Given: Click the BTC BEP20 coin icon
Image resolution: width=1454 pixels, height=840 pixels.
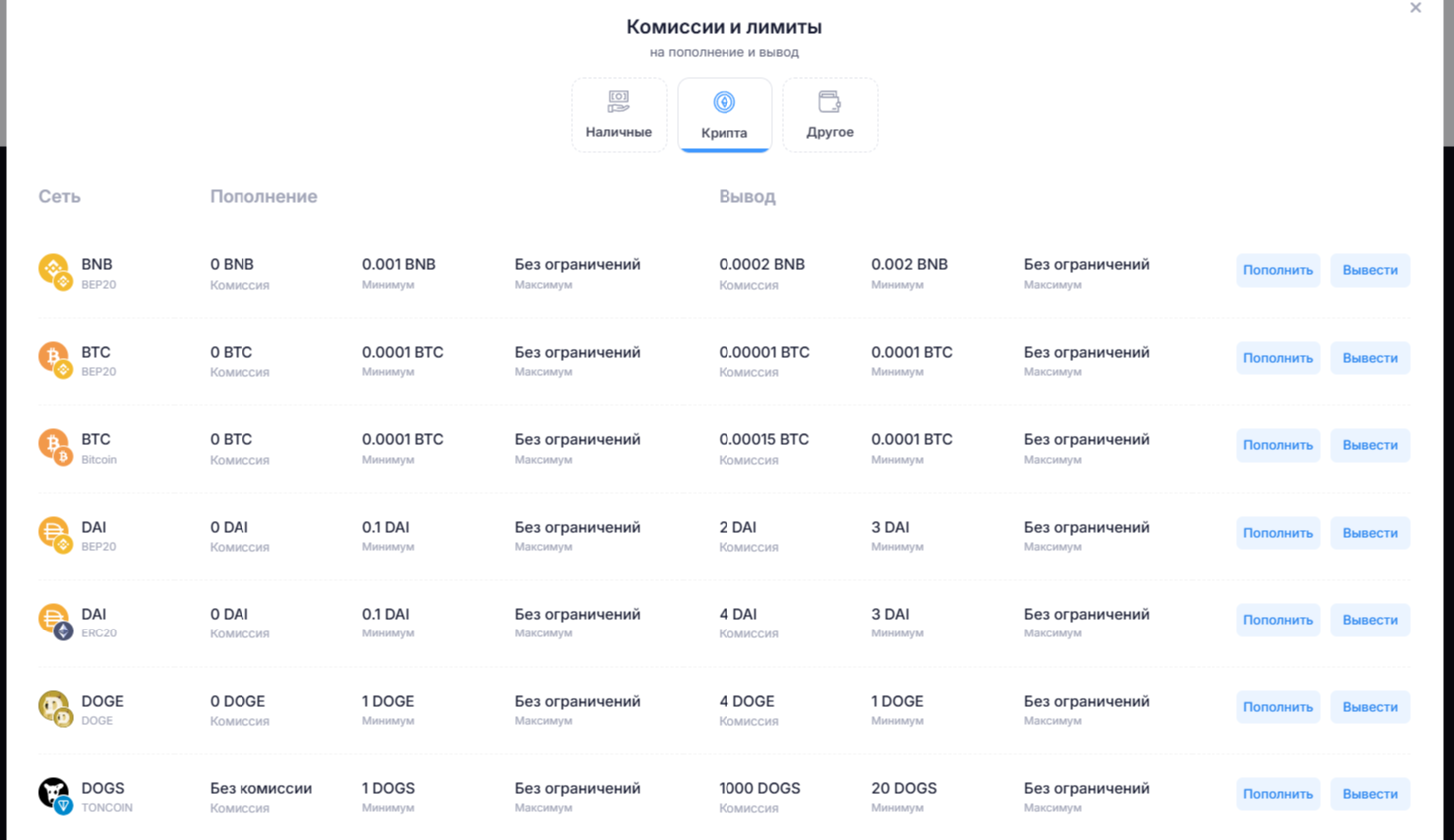Looking at the screenshot, I should pyautogui.click(x=55, y=359).
